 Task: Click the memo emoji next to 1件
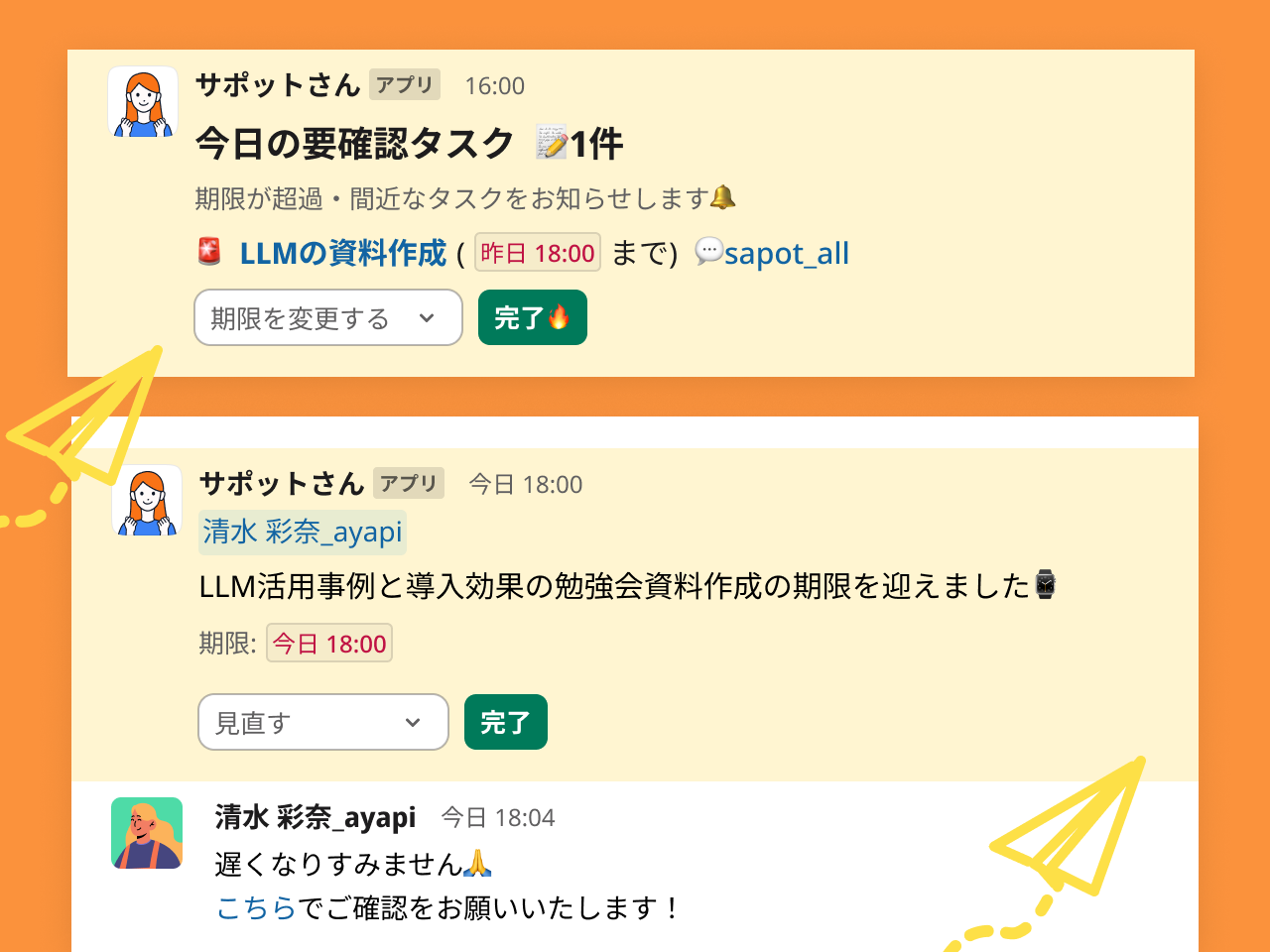pyautogui.click(x=551, y=143)
